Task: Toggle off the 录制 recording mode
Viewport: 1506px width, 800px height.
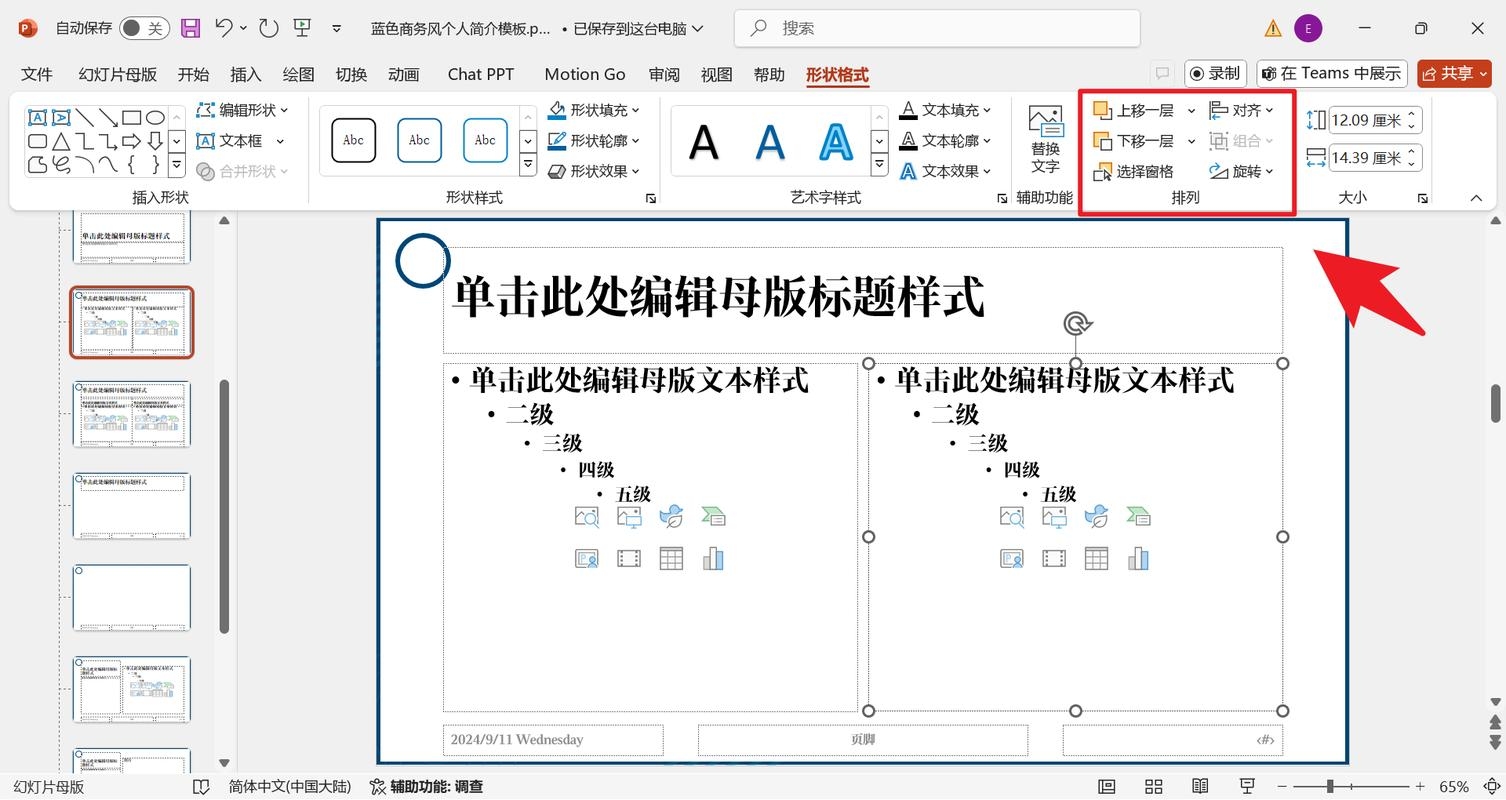Action: 1213,73
